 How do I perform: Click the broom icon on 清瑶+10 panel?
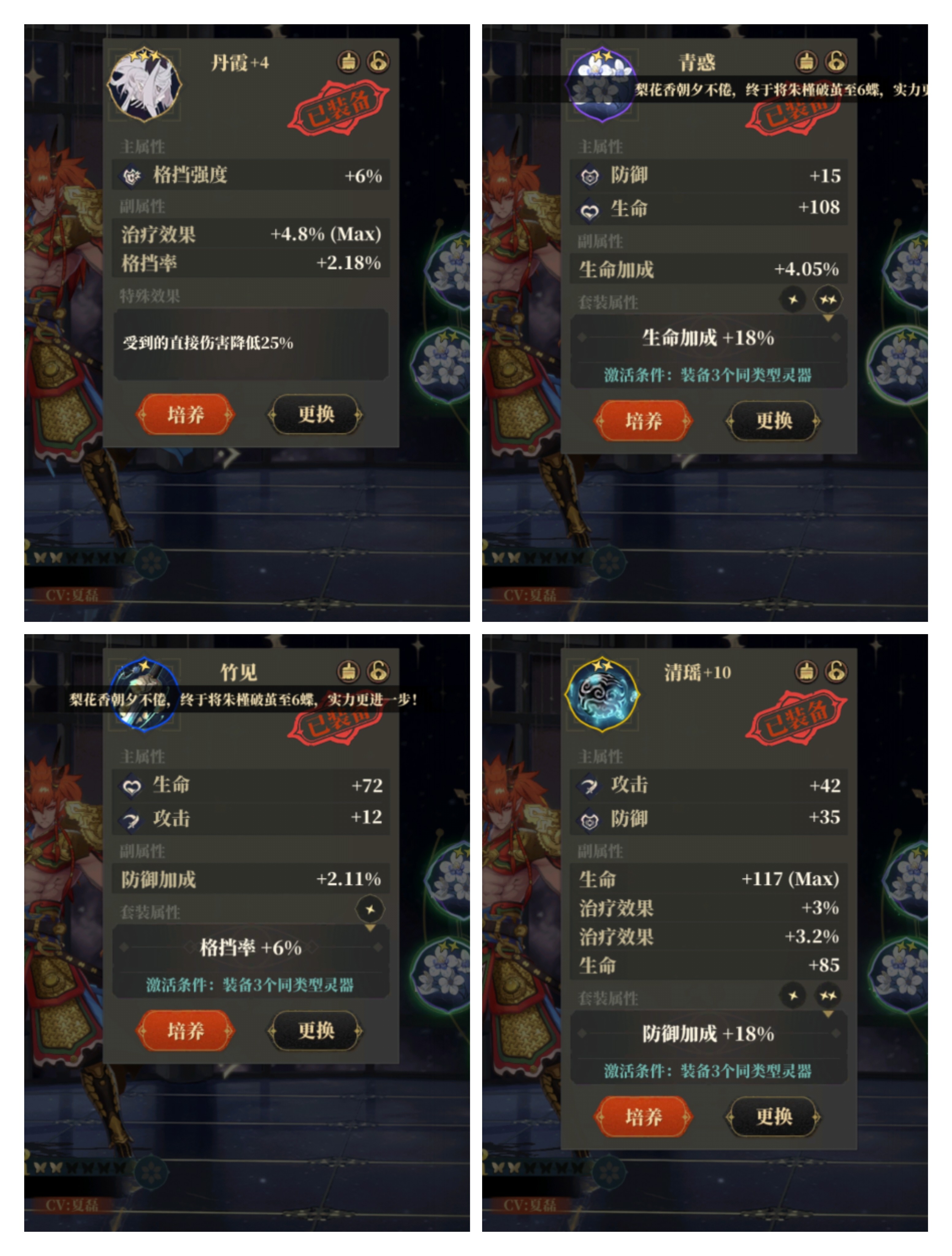[806, 671]
